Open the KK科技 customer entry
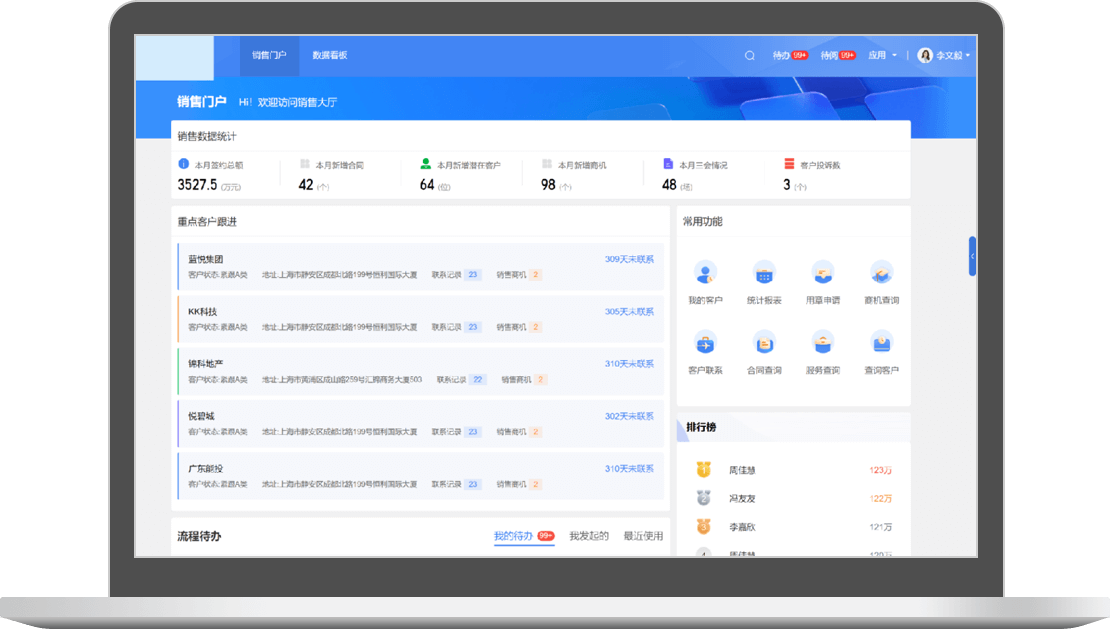This screenshot has height=629, width=1110. coord(203,311)
